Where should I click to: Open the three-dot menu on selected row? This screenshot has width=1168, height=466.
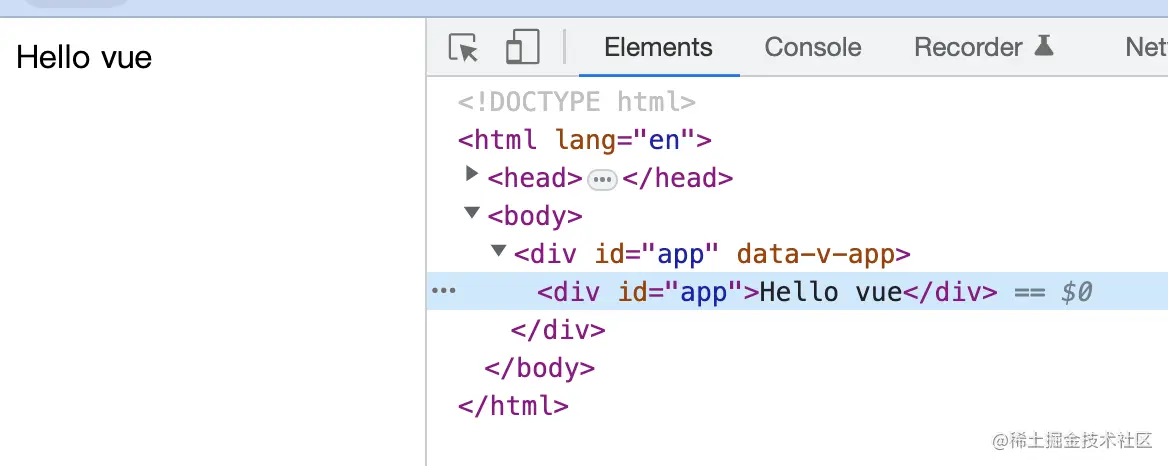pyautogui.click(x=443, y=291)
